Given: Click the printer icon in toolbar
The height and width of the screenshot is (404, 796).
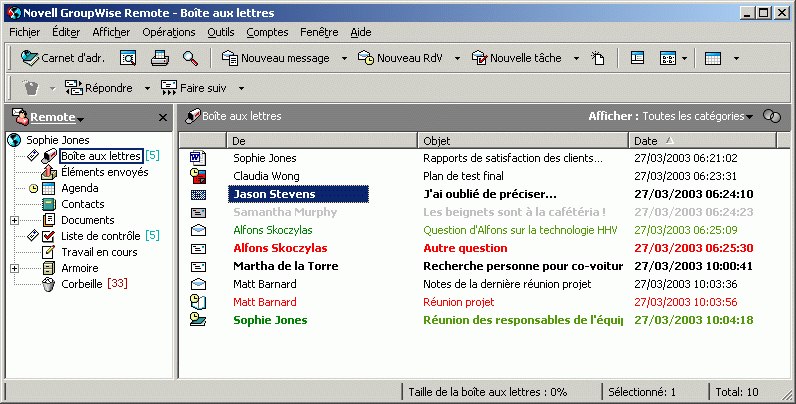Looking at the screenshot, I should tap(159, 58).
